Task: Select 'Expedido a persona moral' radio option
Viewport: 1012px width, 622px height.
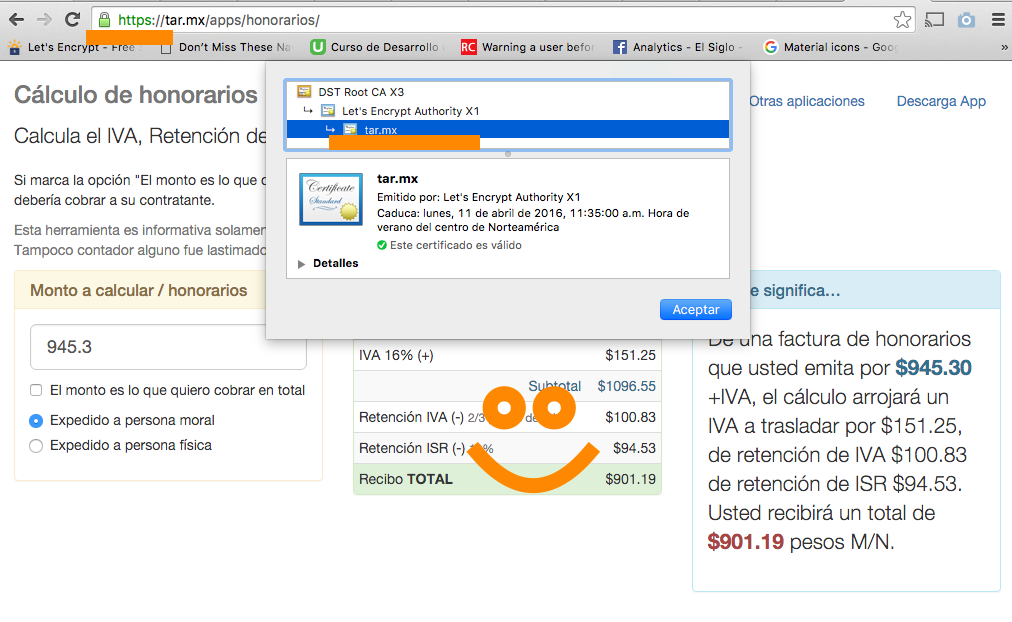Action: [x=36, y=421]
